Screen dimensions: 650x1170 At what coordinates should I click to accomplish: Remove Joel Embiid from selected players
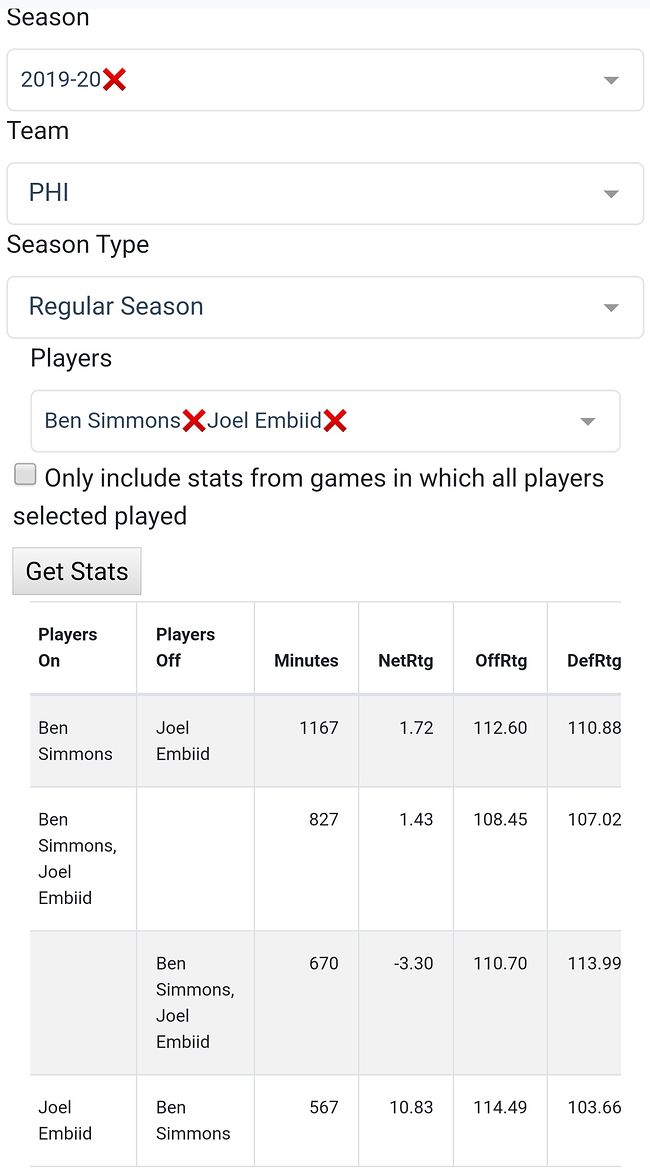335,421
